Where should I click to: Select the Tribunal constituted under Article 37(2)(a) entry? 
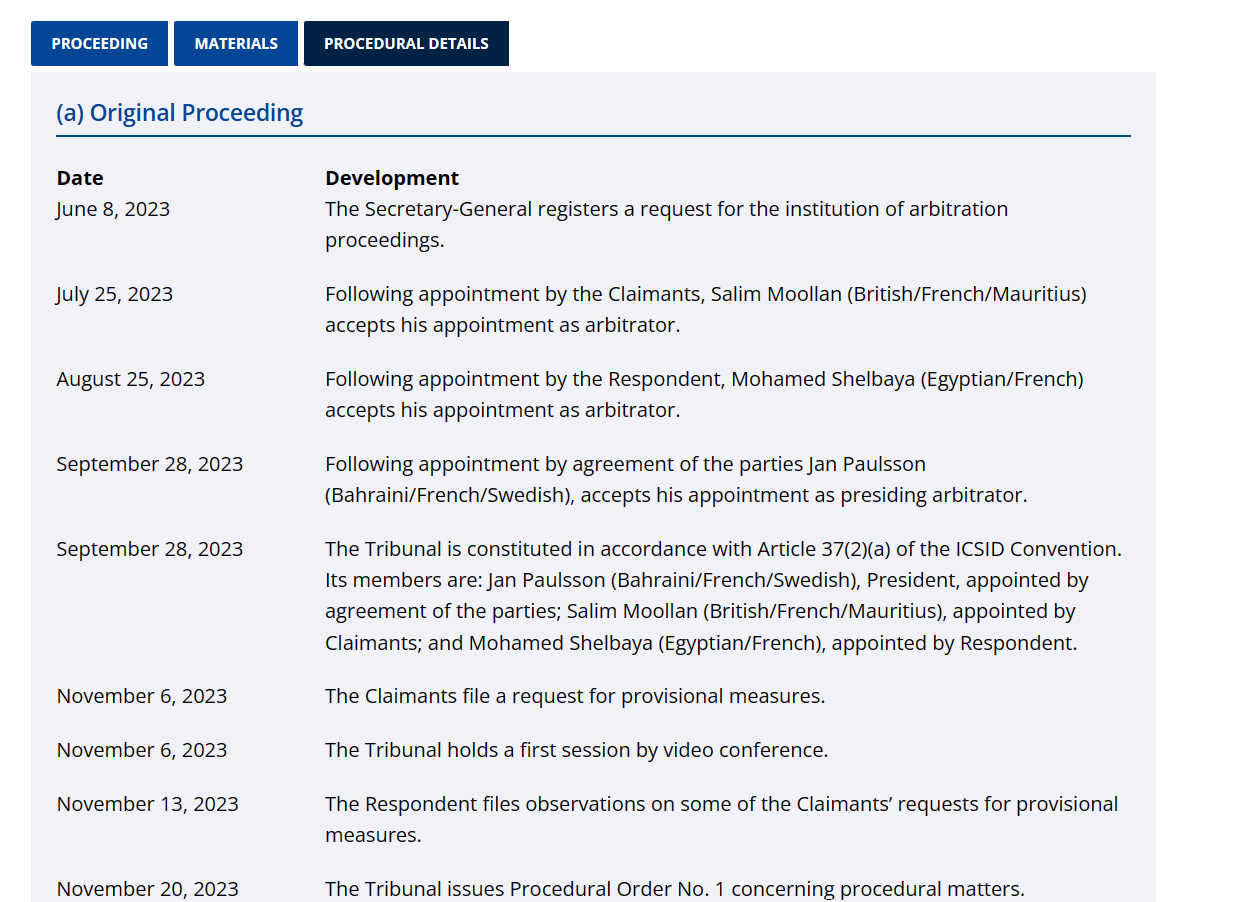pyautogui.click(x=722, y=595)
